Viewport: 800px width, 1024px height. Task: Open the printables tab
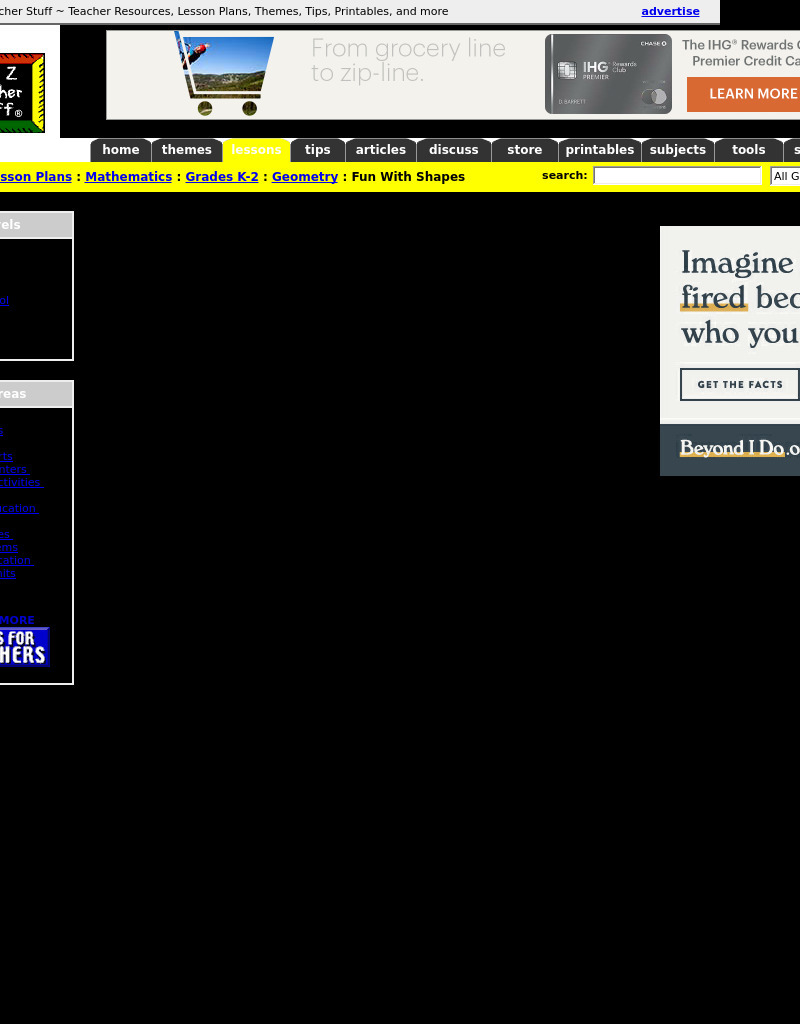click(600, 150)
